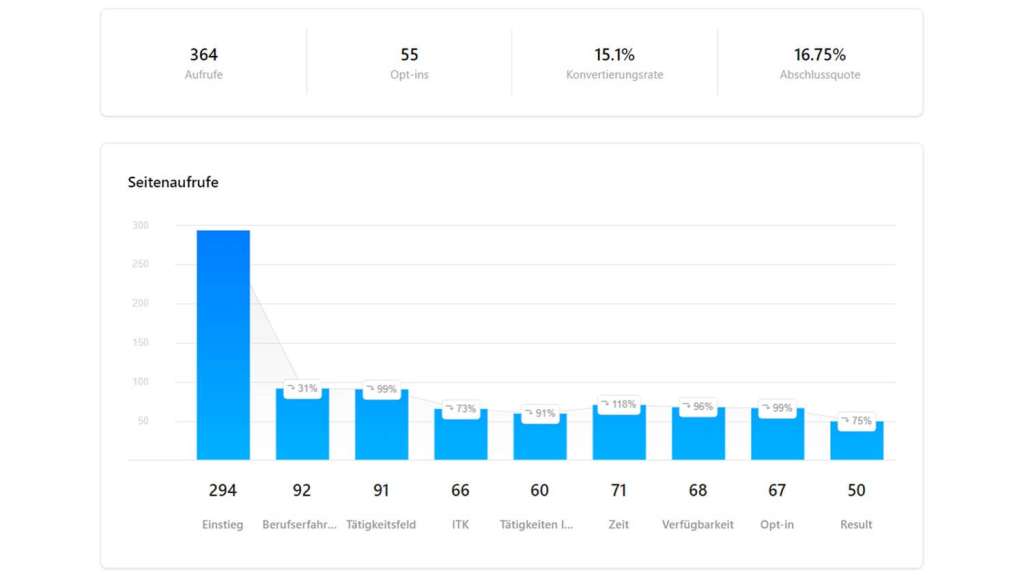
Task: Click the 118% badge above the Zeit bar
Action: pyautogui.click(x=619, y=403)
